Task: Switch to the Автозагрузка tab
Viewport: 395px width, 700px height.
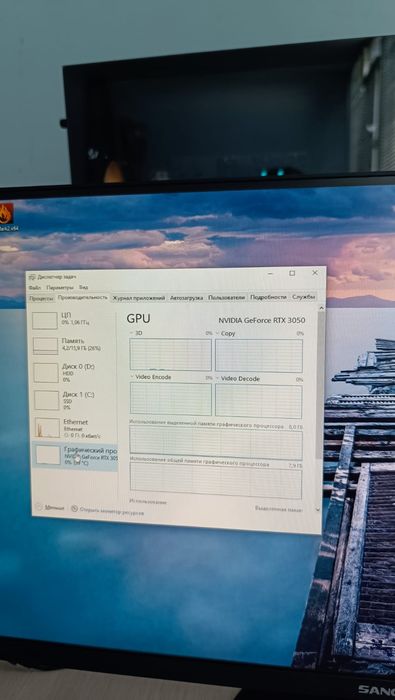Action: click(x=187, y=298)
